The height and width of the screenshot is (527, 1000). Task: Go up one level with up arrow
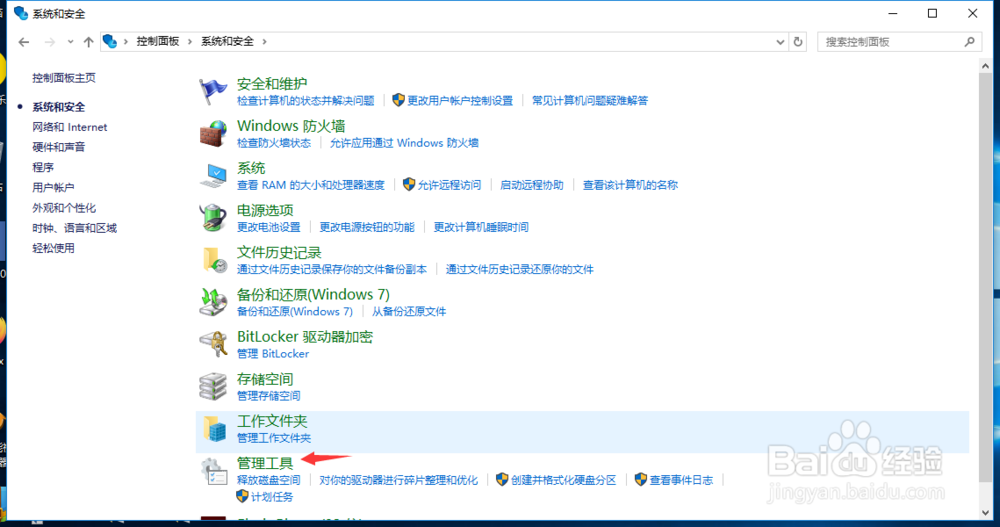[x=88, y=42]
